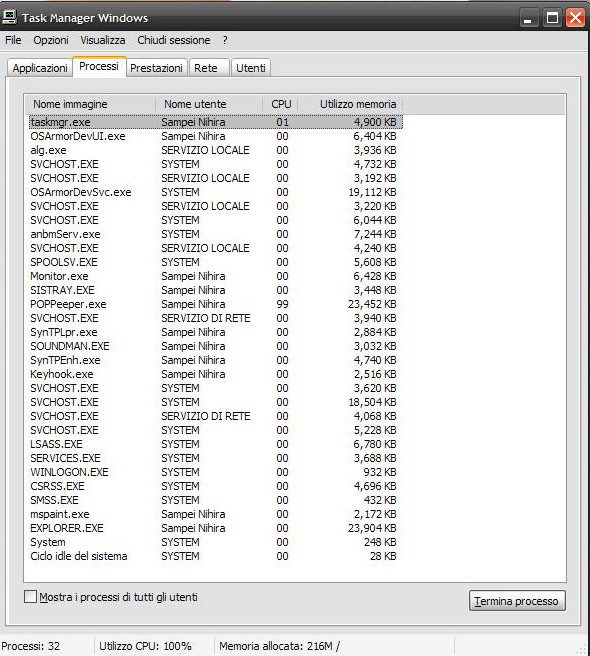Click the 23,904 KB memory value
Image resolution: width=590 pixels, height=656 pixels.
372,528
